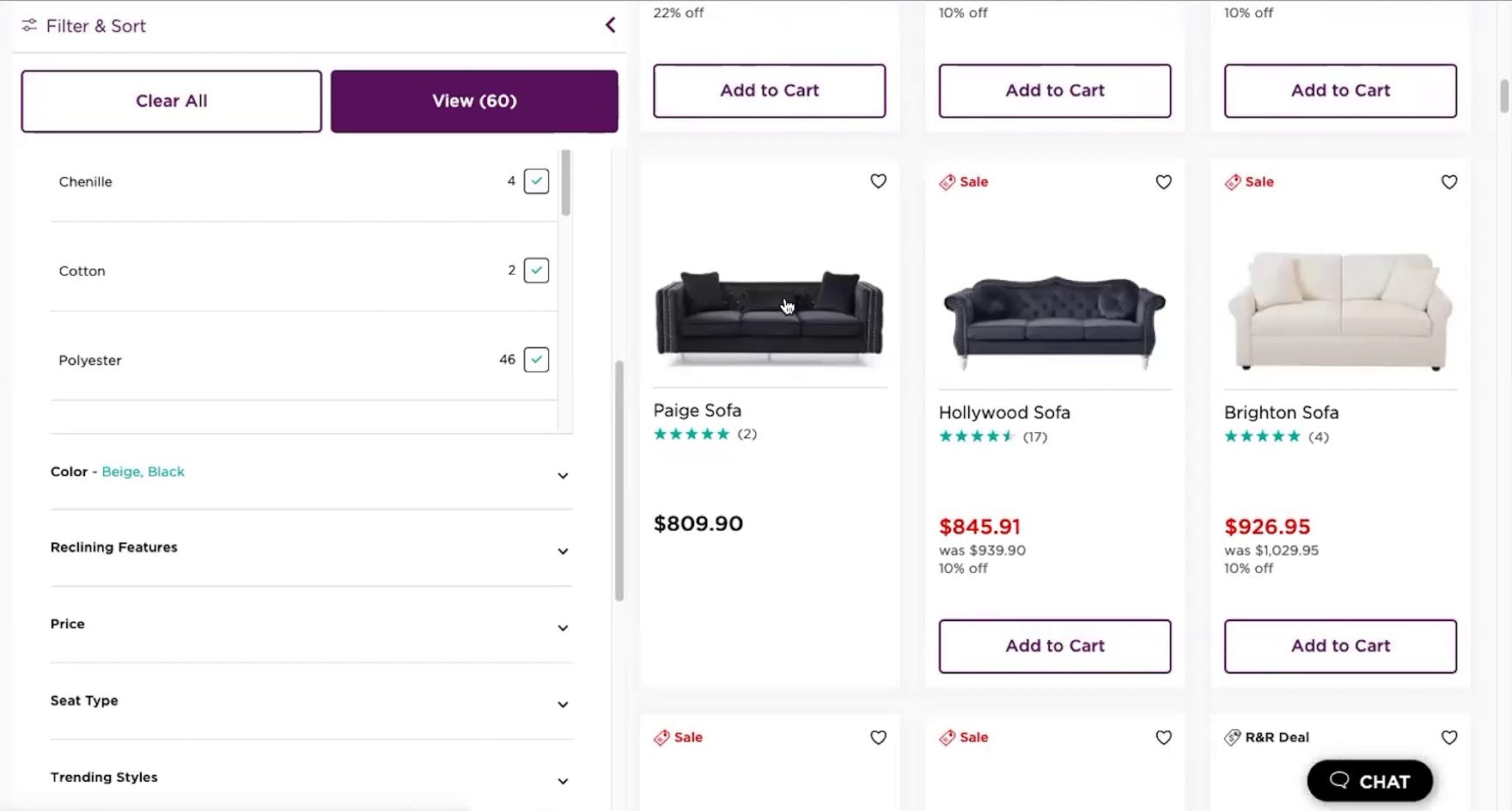This screenshot has height=811, width=1512.
Task: Open the Brighton Sofa product image
Action: coord(1340,311)
